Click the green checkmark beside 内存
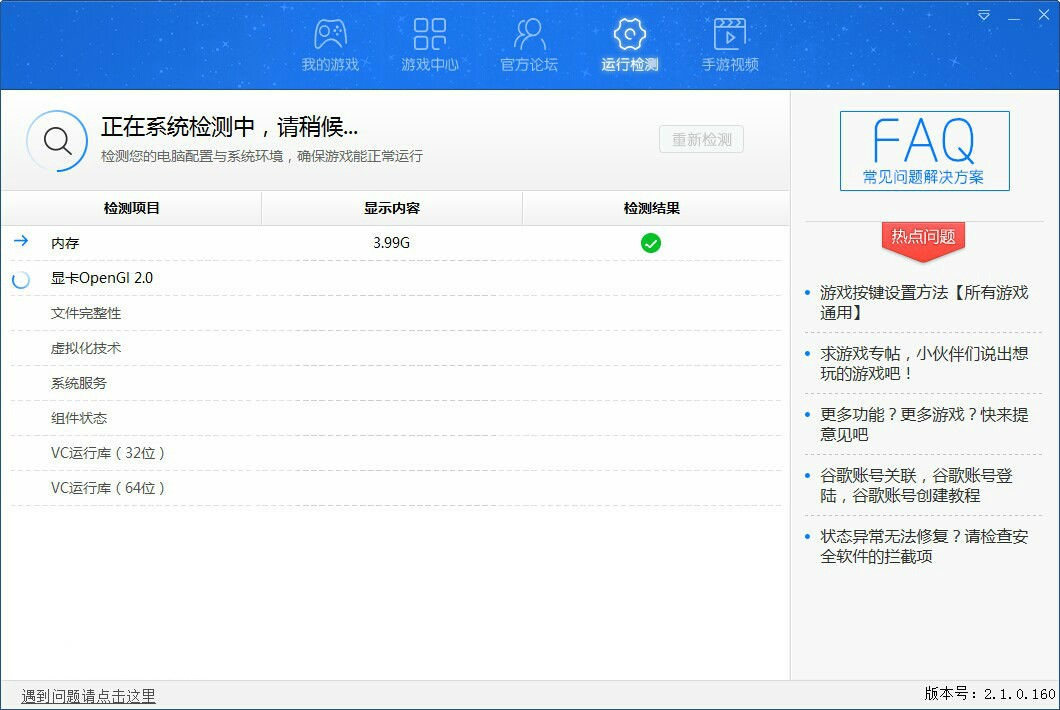Viewport: 1060px width, 710px height. (650, 242)
